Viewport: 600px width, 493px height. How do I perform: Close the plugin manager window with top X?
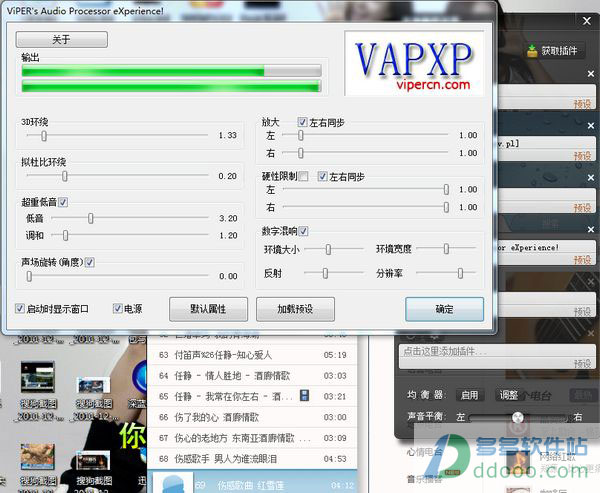(x=587, y=21)
